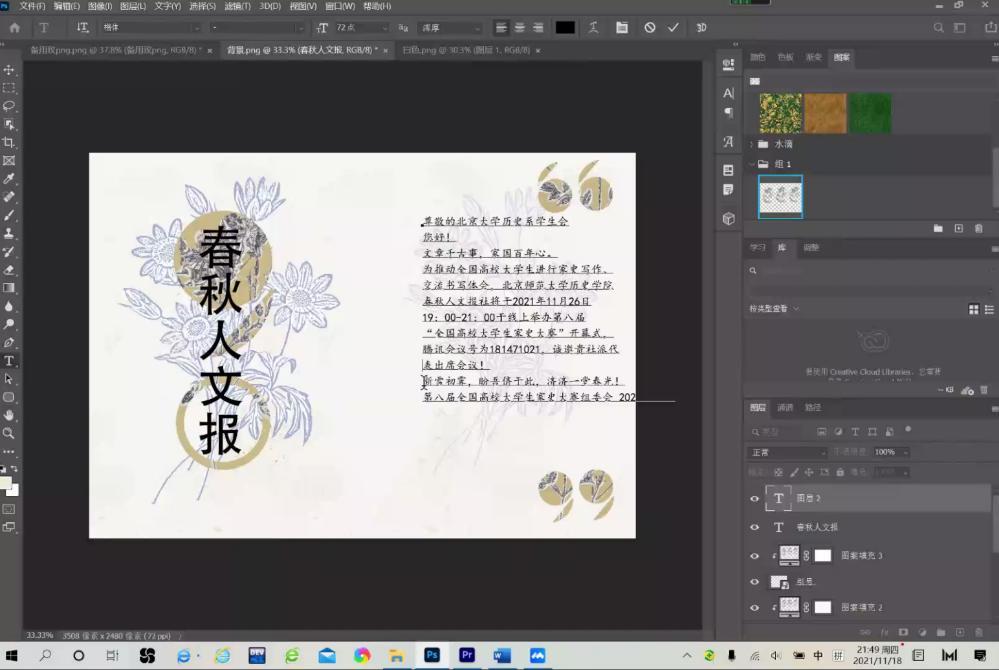Viewport: 999px width, 670px height.
Task: Click the black text color swatch
Action: [x=565, y=28]
